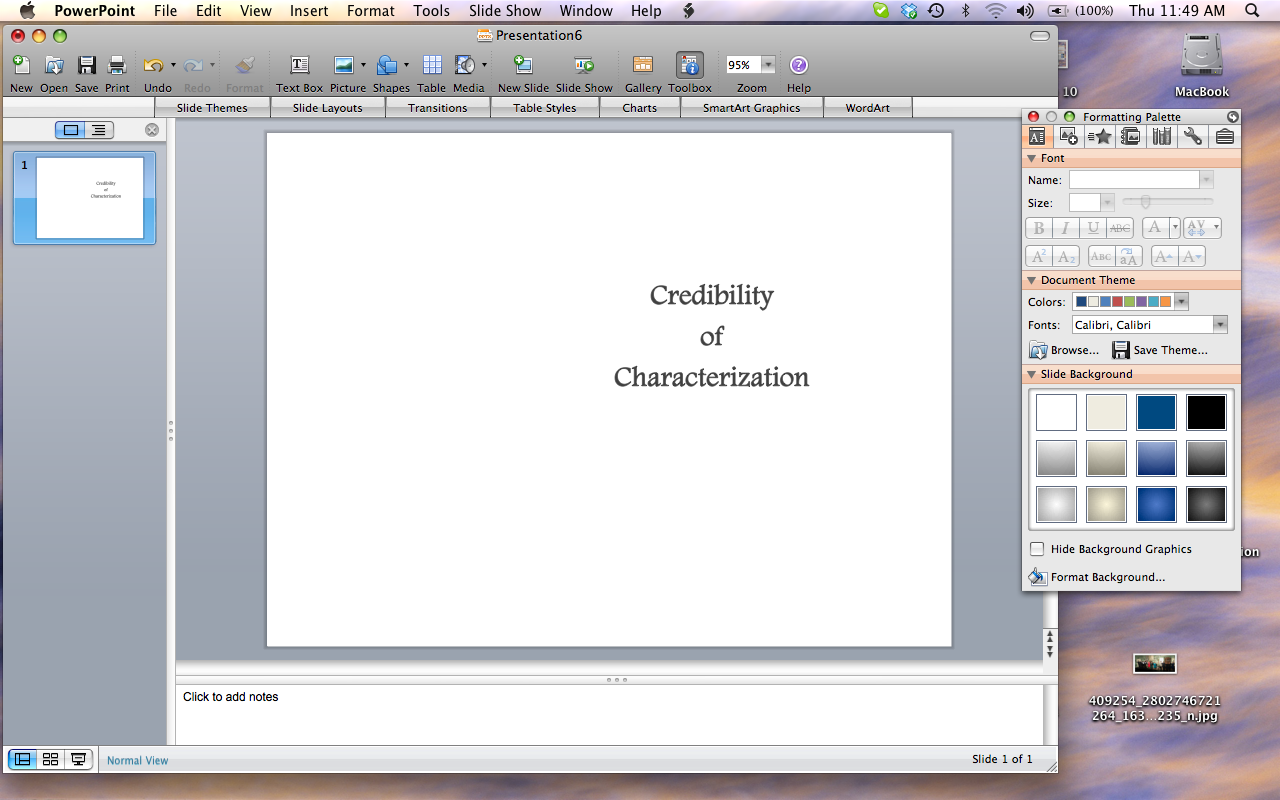Image resolution: width=1280 pixels, height=800 pixels.
Task: Click the Save Theme... button
Action: coord(1160,350)
